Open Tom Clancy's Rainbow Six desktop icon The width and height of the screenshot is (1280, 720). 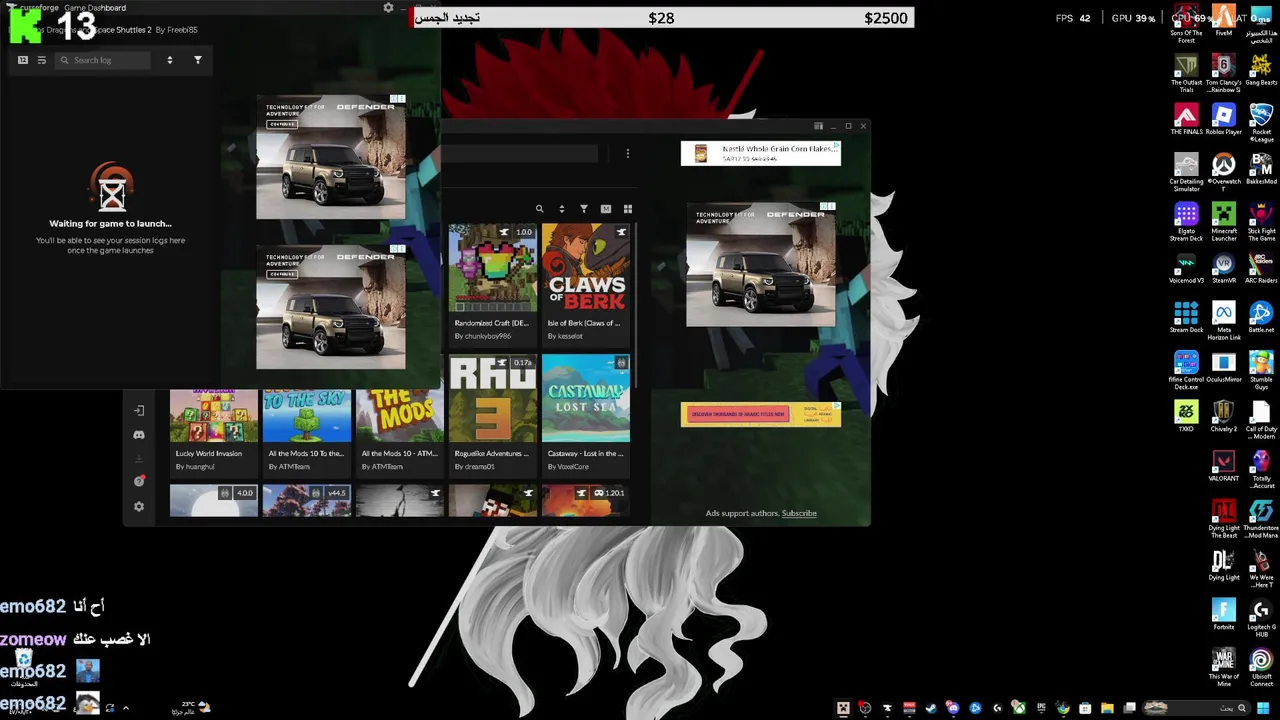pyautogui.click(x=1223, y=74)
